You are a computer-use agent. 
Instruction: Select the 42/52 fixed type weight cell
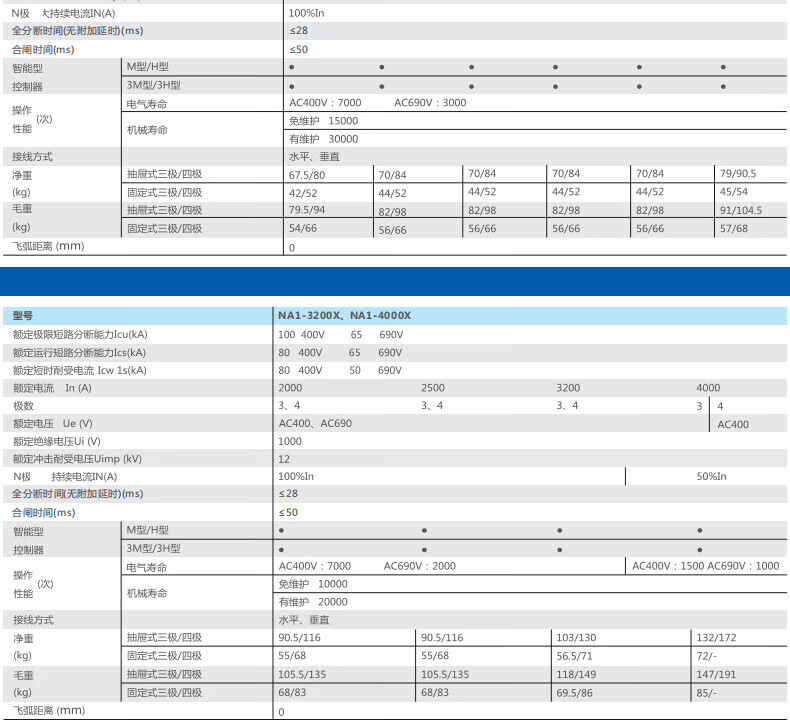(303, 192)
